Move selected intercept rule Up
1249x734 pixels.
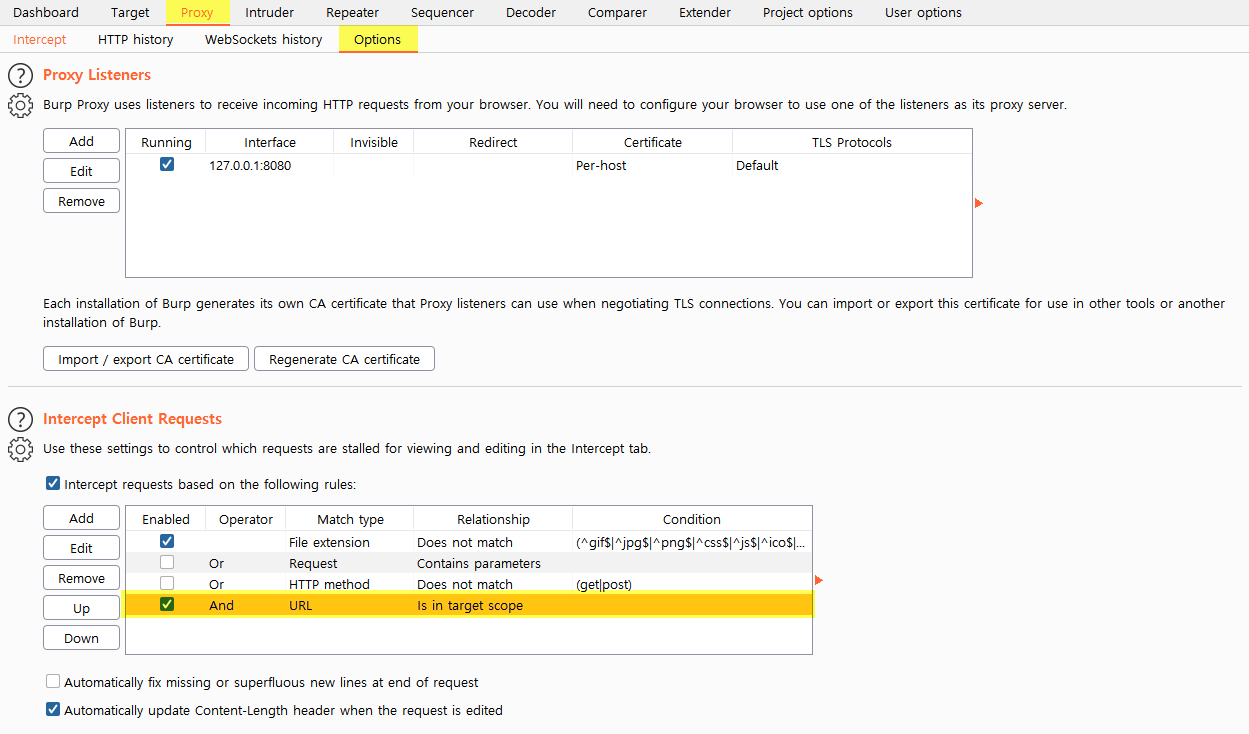82,608
